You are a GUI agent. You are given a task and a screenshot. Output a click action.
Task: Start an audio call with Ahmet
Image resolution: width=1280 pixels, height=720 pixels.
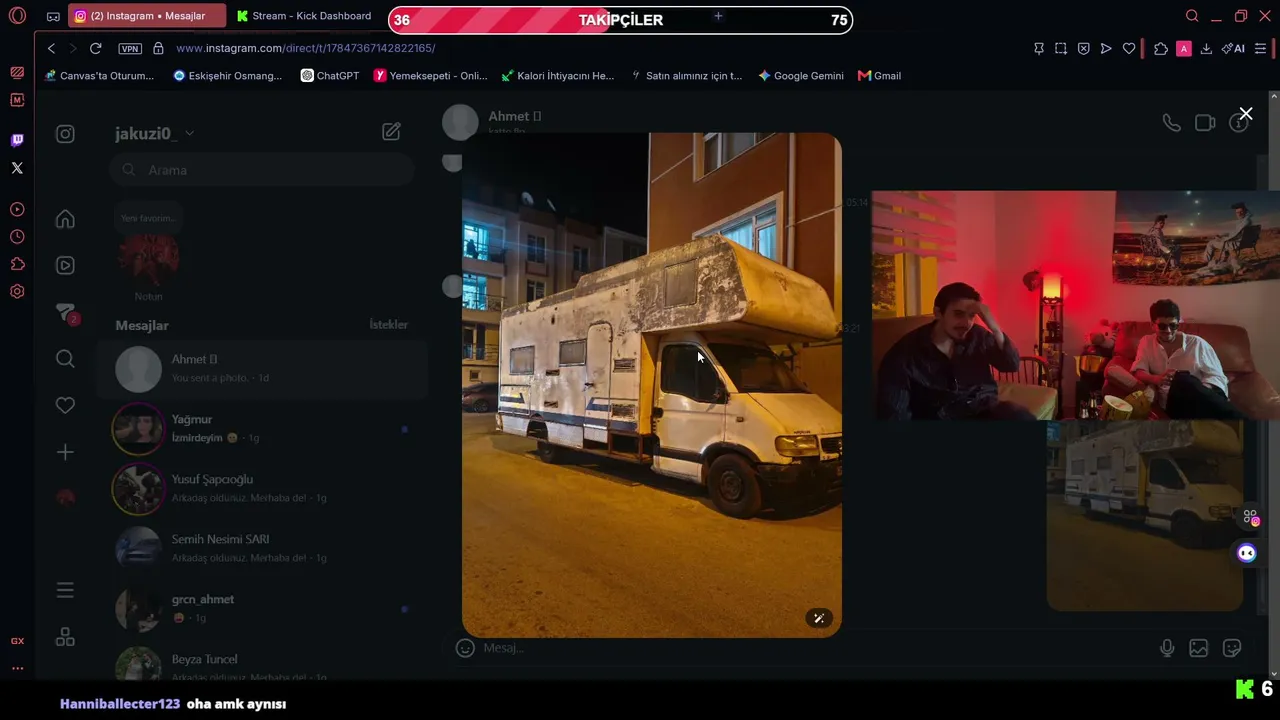coord(1171,123)
